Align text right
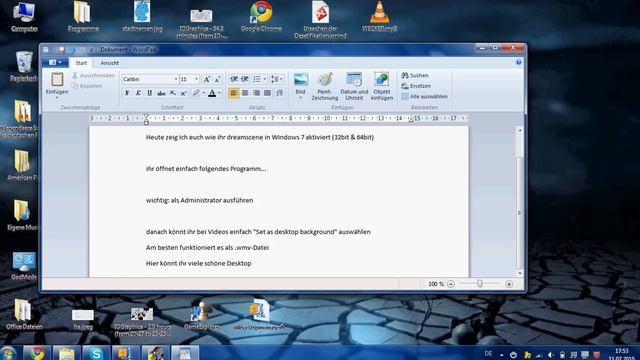The height and width of the screenshot is (360, 640). 256,93
